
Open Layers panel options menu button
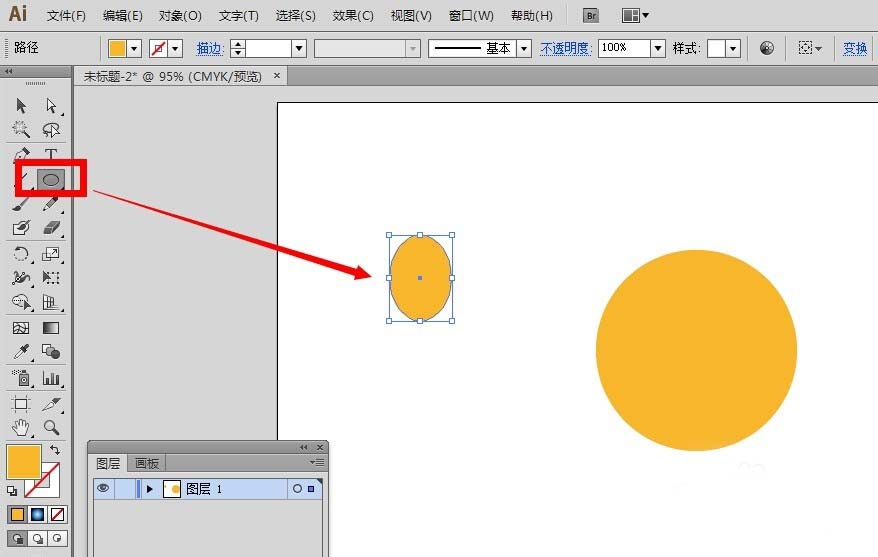[x=317, y=462]
